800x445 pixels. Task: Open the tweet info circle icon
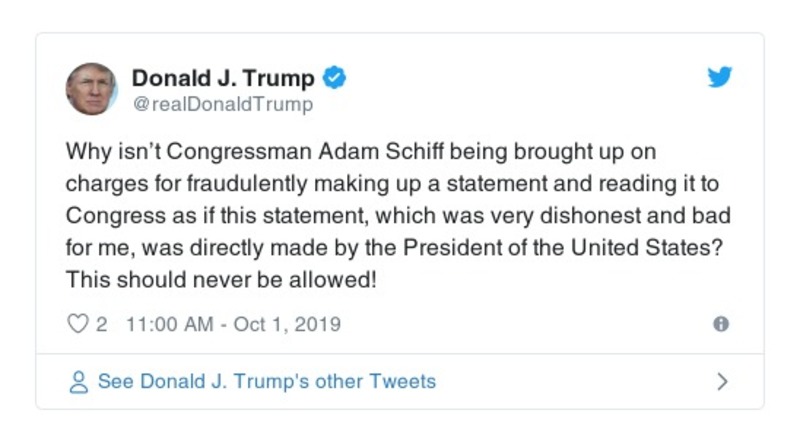[721, 324]
